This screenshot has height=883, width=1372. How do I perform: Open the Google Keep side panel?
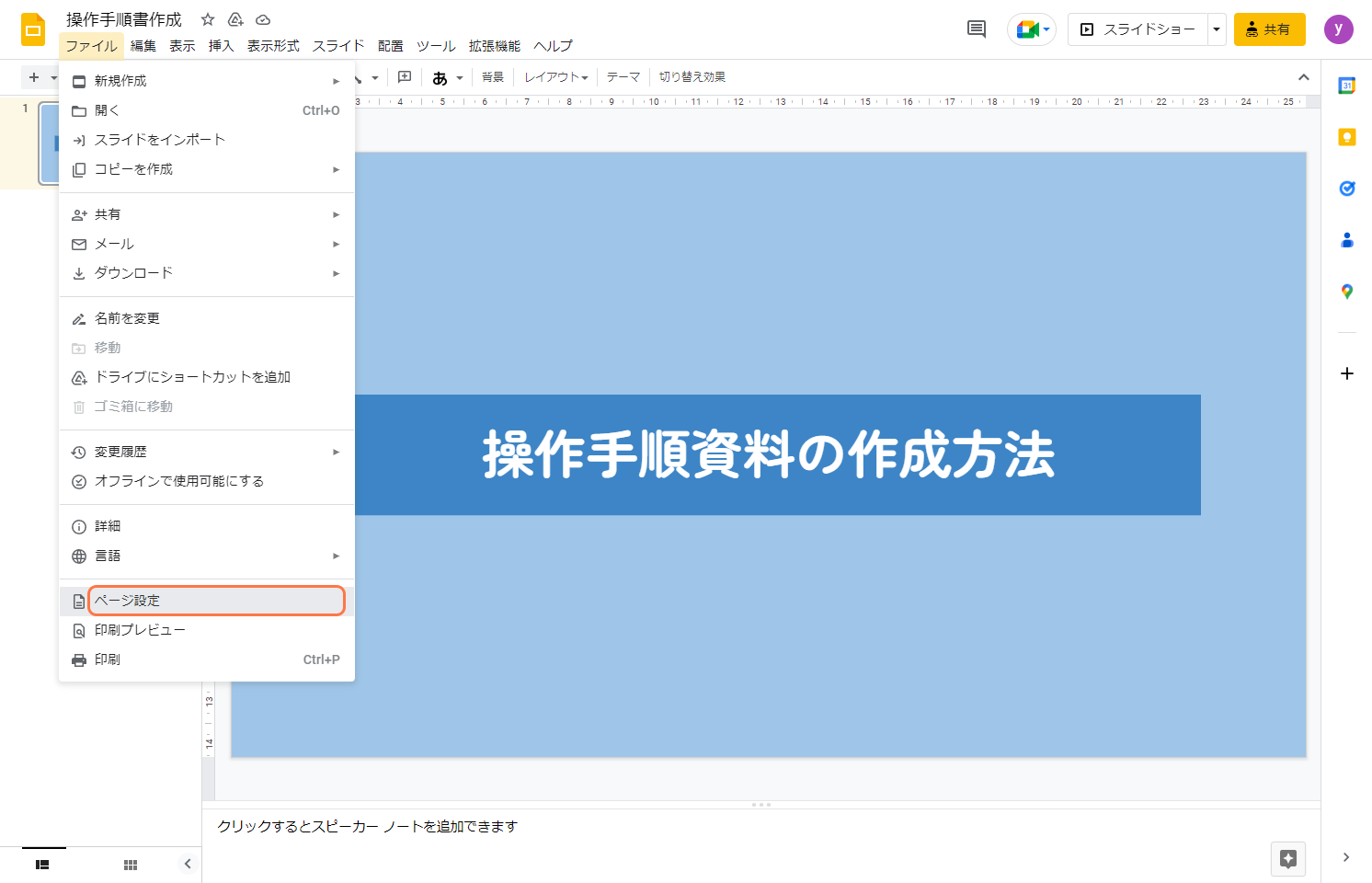click(x=1347, y=137)
